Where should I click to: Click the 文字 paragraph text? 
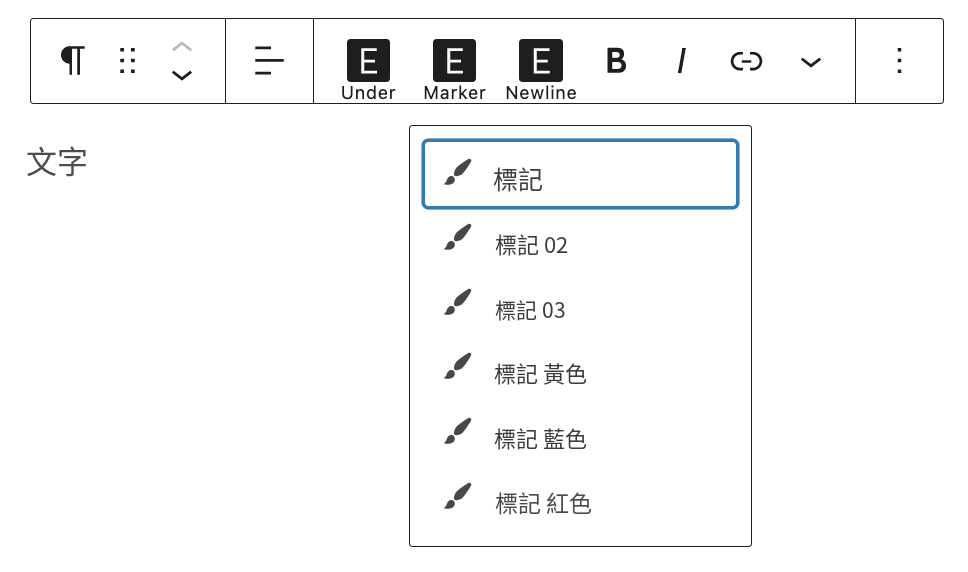click(57, 162)
